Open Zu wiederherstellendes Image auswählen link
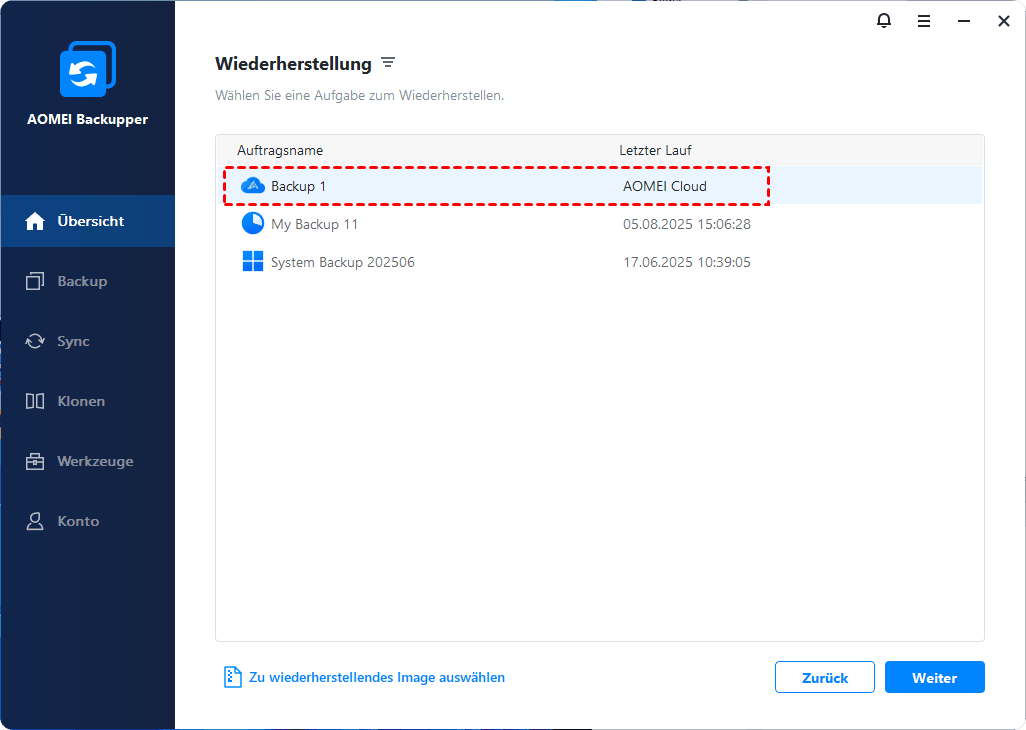Image resolution: width=1026 pixels, height=730 pixels. (x=377, y=678)
